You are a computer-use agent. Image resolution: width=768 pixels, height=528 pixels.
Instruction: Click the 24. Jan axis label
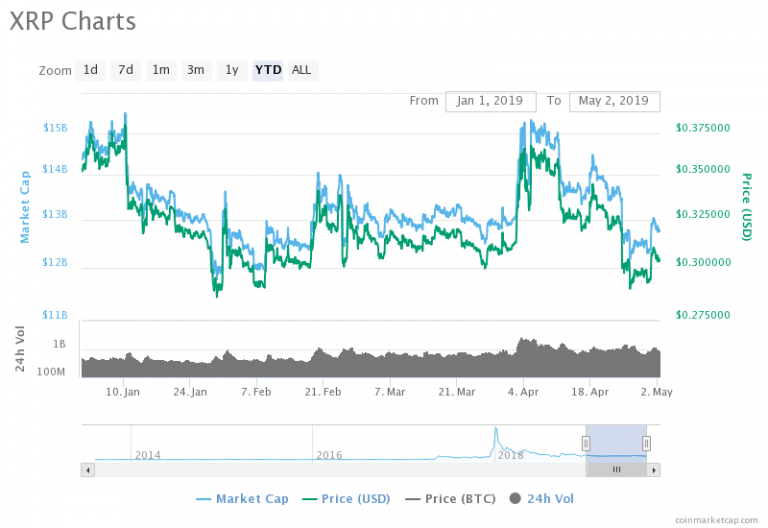[190, 392]
